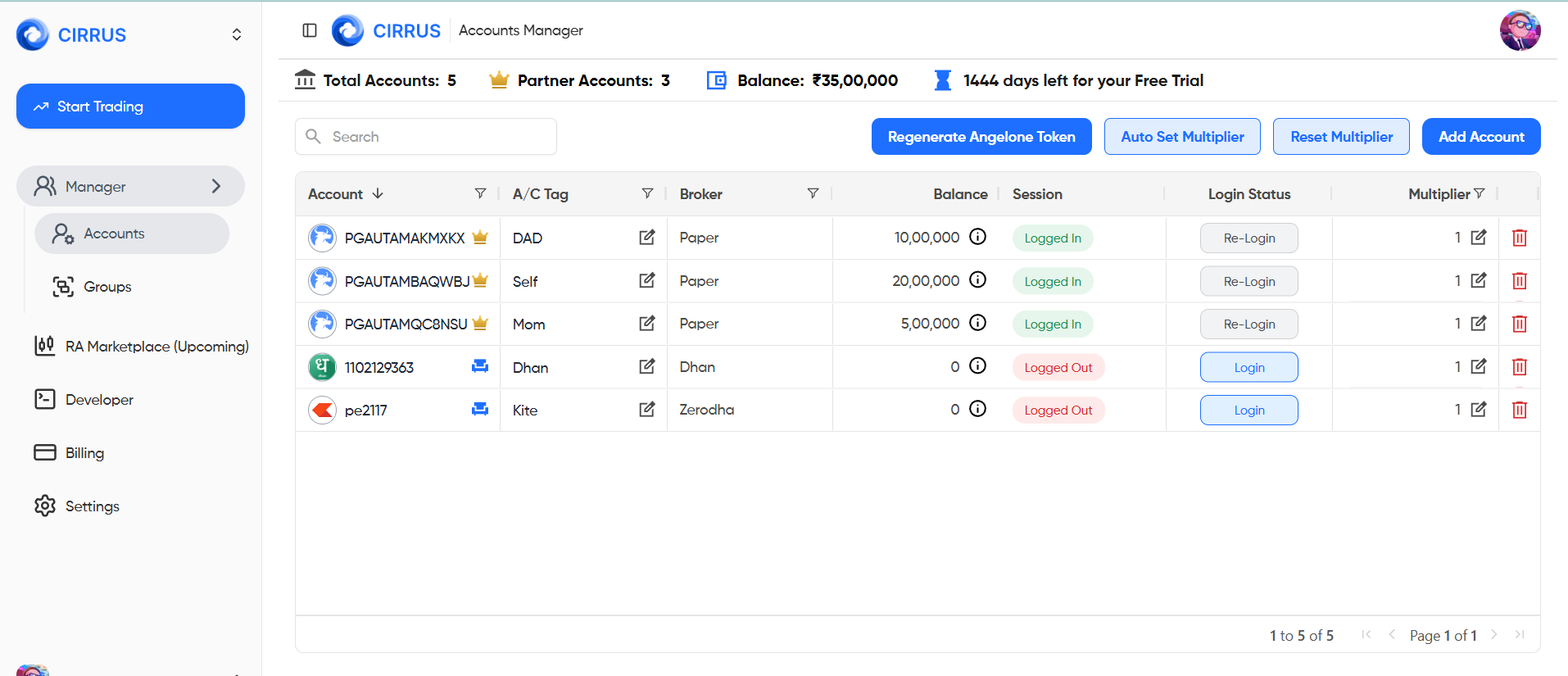The width and height of the screenshot is (1568, 676).
Task: Toggle the sidebar collapse icon
Action: pyautogui.click(x=310, y=30)
